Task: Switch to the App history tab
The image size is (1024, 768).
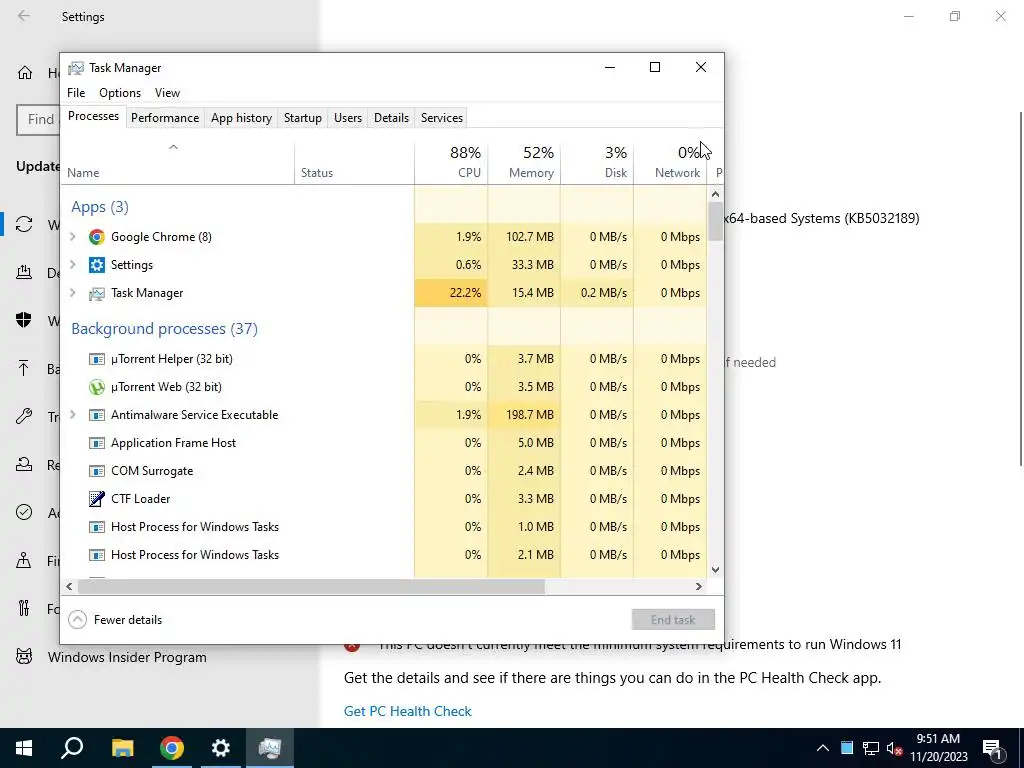Action: [x=241, y=118]
